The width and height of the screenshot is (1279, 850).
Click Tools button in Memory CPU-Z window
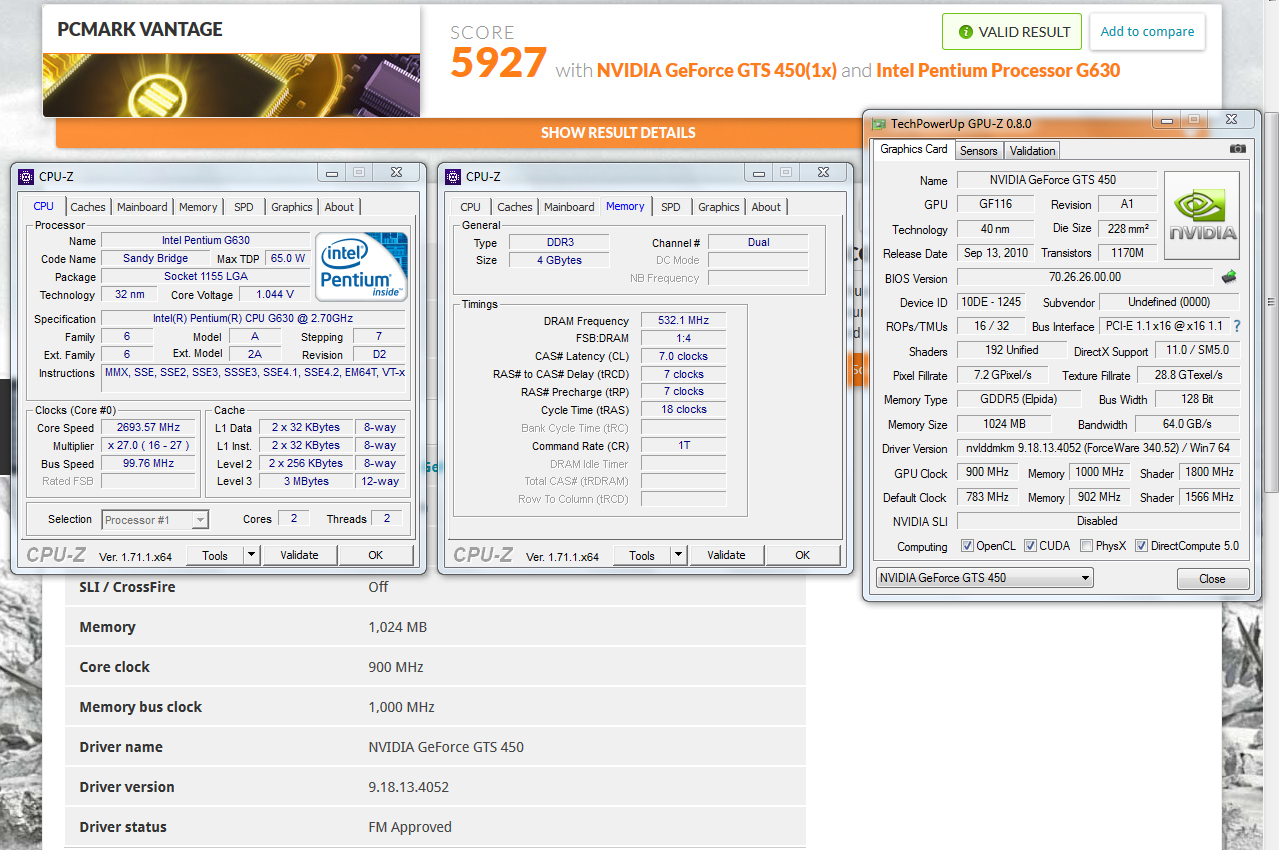pos(642,555)
